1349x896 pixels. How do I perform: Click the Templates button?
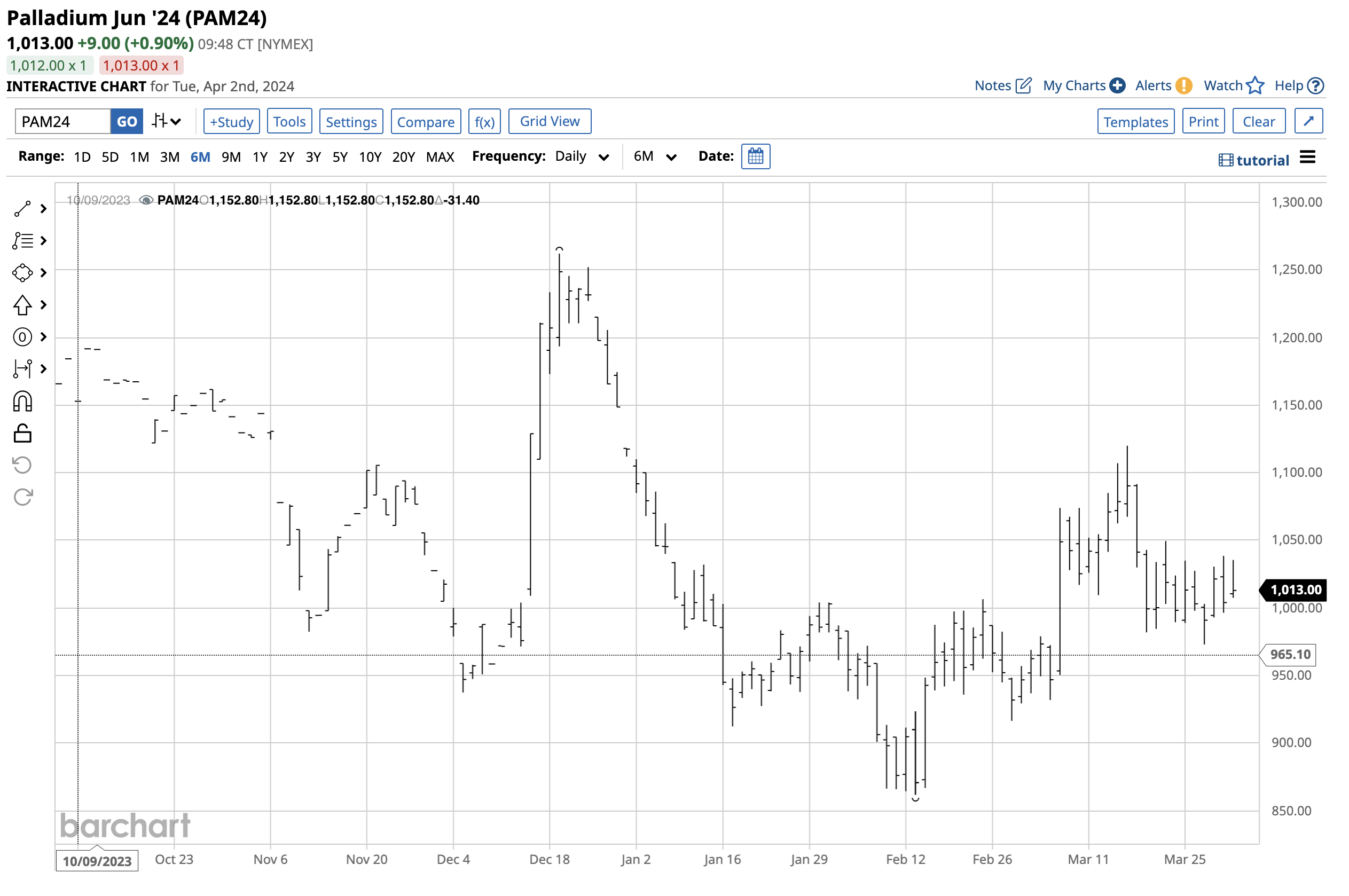coord(1135,121)
